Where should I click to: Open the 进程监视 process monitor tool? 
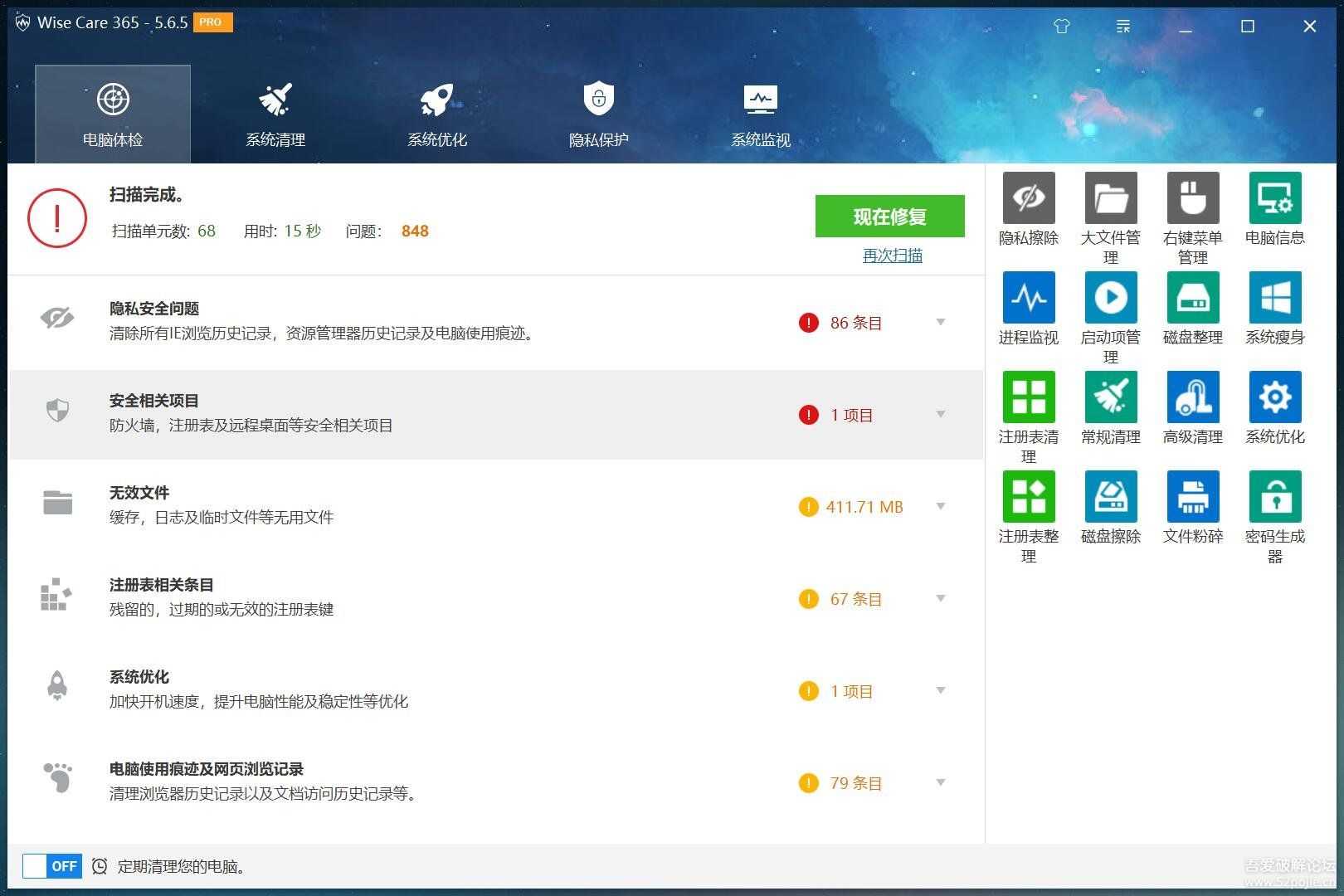coord(1028,299)
